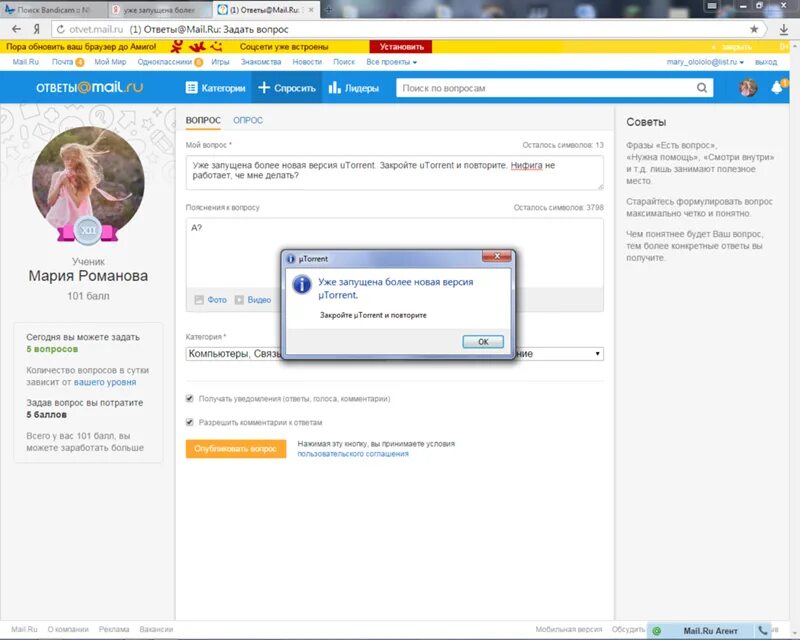Open the Знакомства link
This screenshot has height=640, width=800.
point(261,62)
